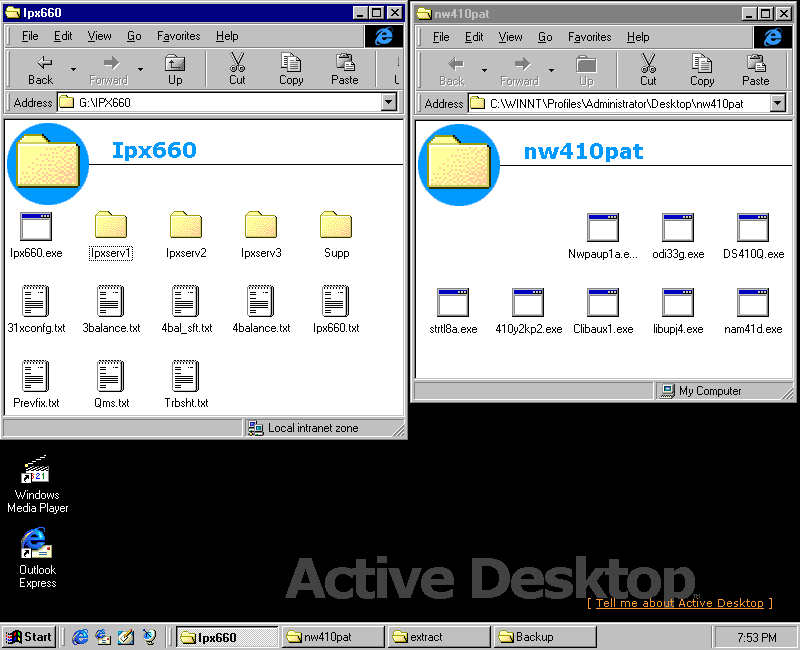Select the libupj4.exe file

coord(678,312)
